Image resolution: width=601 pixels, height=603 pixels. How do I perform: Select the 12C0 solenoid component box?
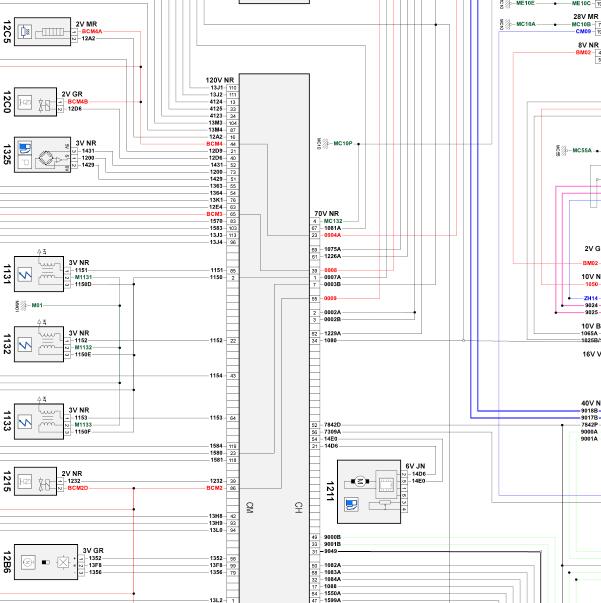click(35, 102)
